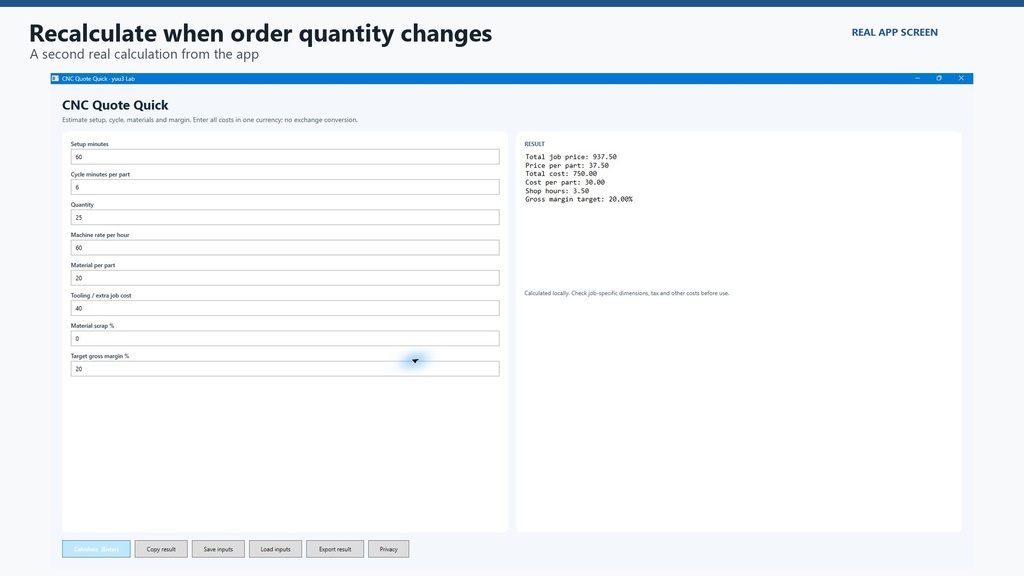Open the Privacy button

click(x=389, y=549)
